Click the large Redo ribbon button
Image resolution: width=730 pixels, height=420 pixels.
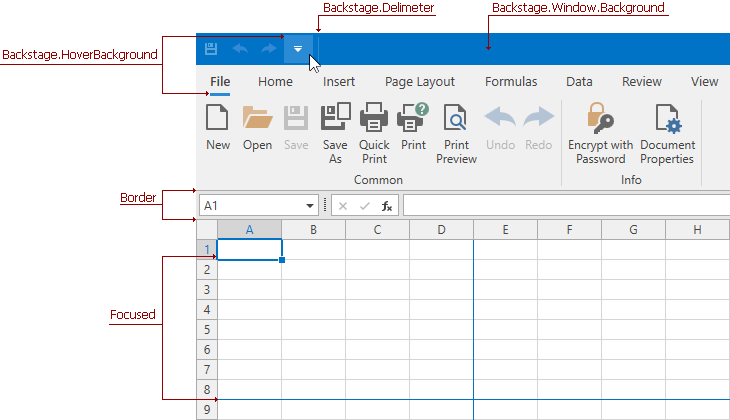[539, 127]
